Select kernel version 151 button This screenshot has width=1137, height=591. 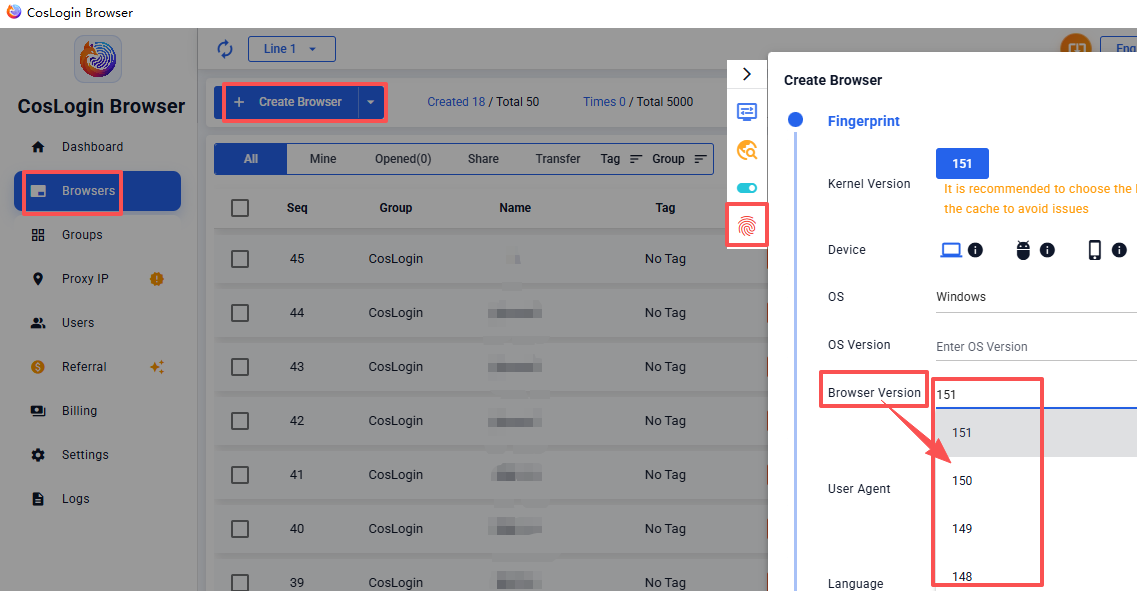[x=962, y=164]
